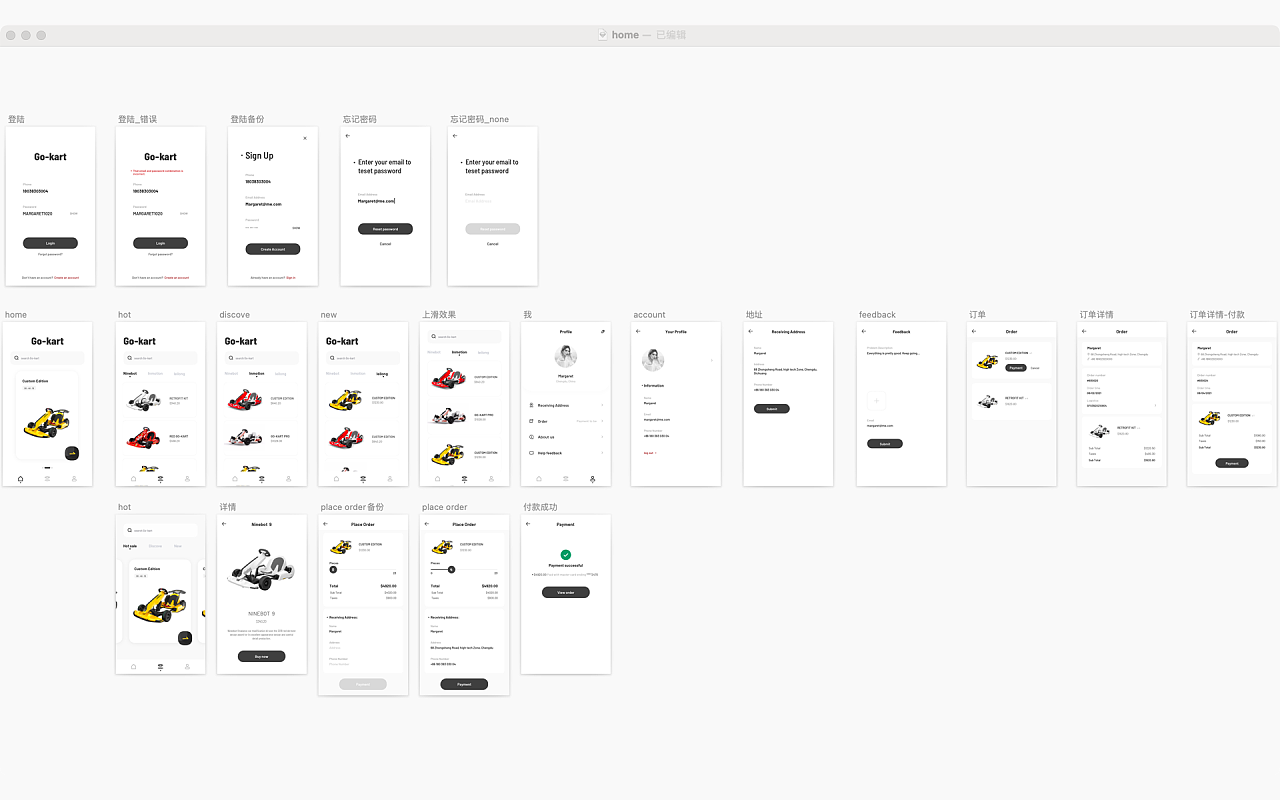
Task: Click Submit button on feedback artboard
Action: click(884, 443)
